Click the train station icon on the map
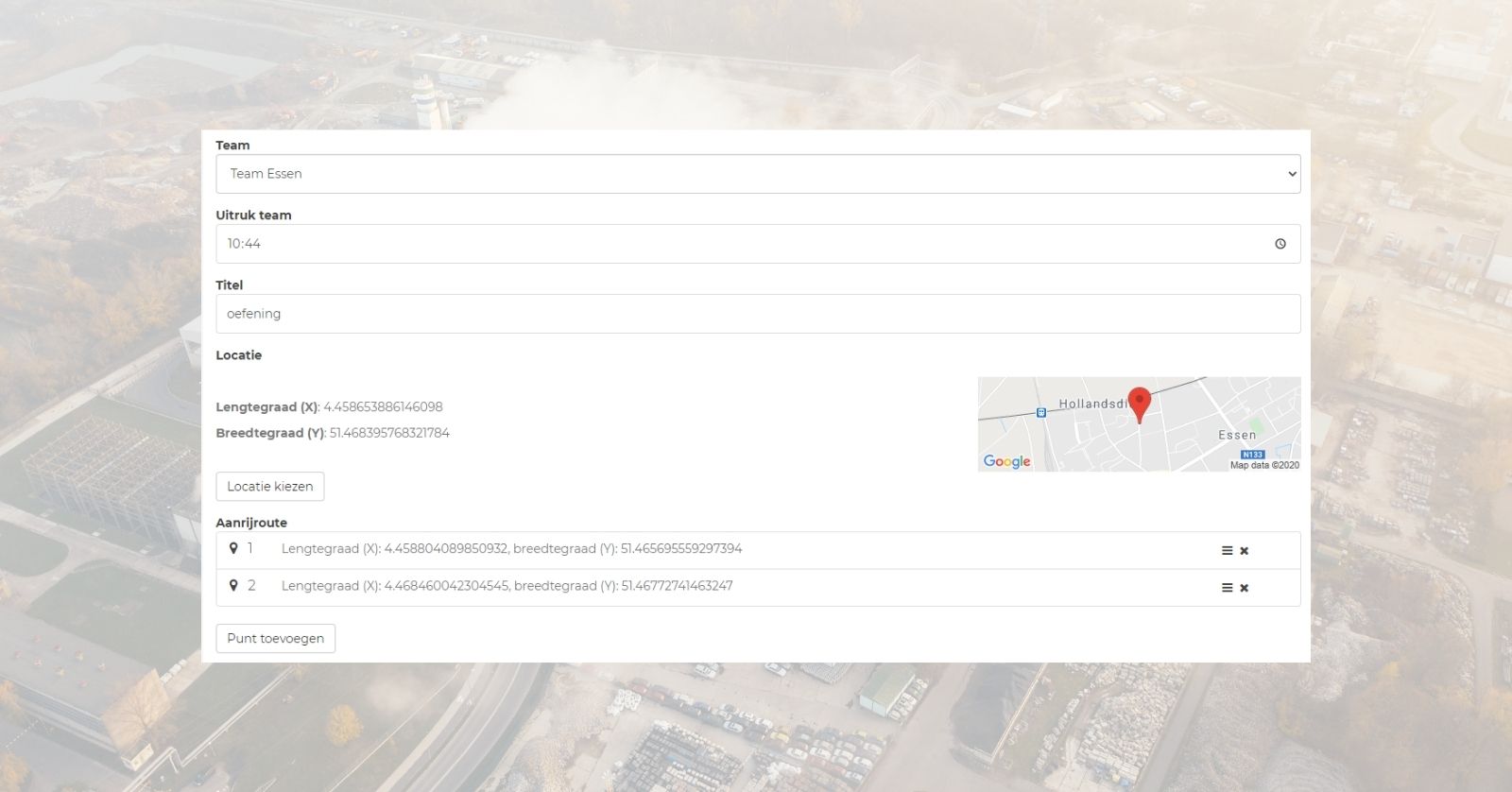This screenshot has height=792, width=1512. pyautogui.click(x=1040, y=412)
